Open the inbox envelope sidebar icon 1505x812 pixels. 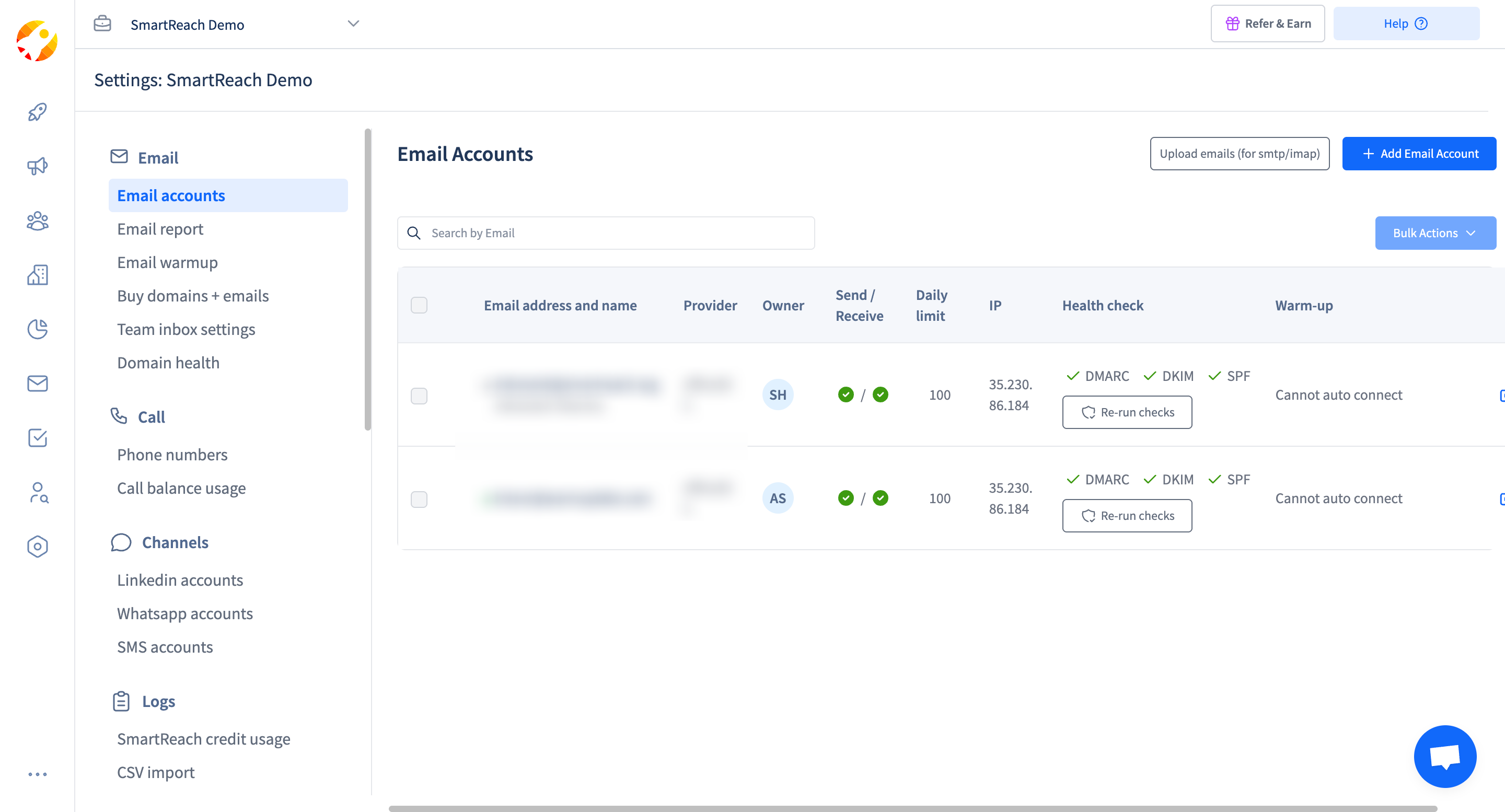tap(38, 383)
